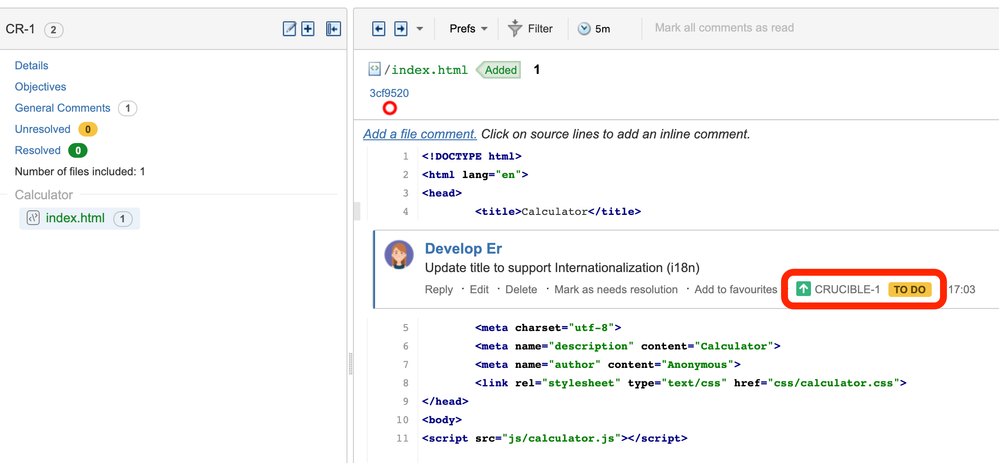Open the Prefs dropdown menu
Image resolution: width=999 pixels, height=463 pixels.
point(468,29)
